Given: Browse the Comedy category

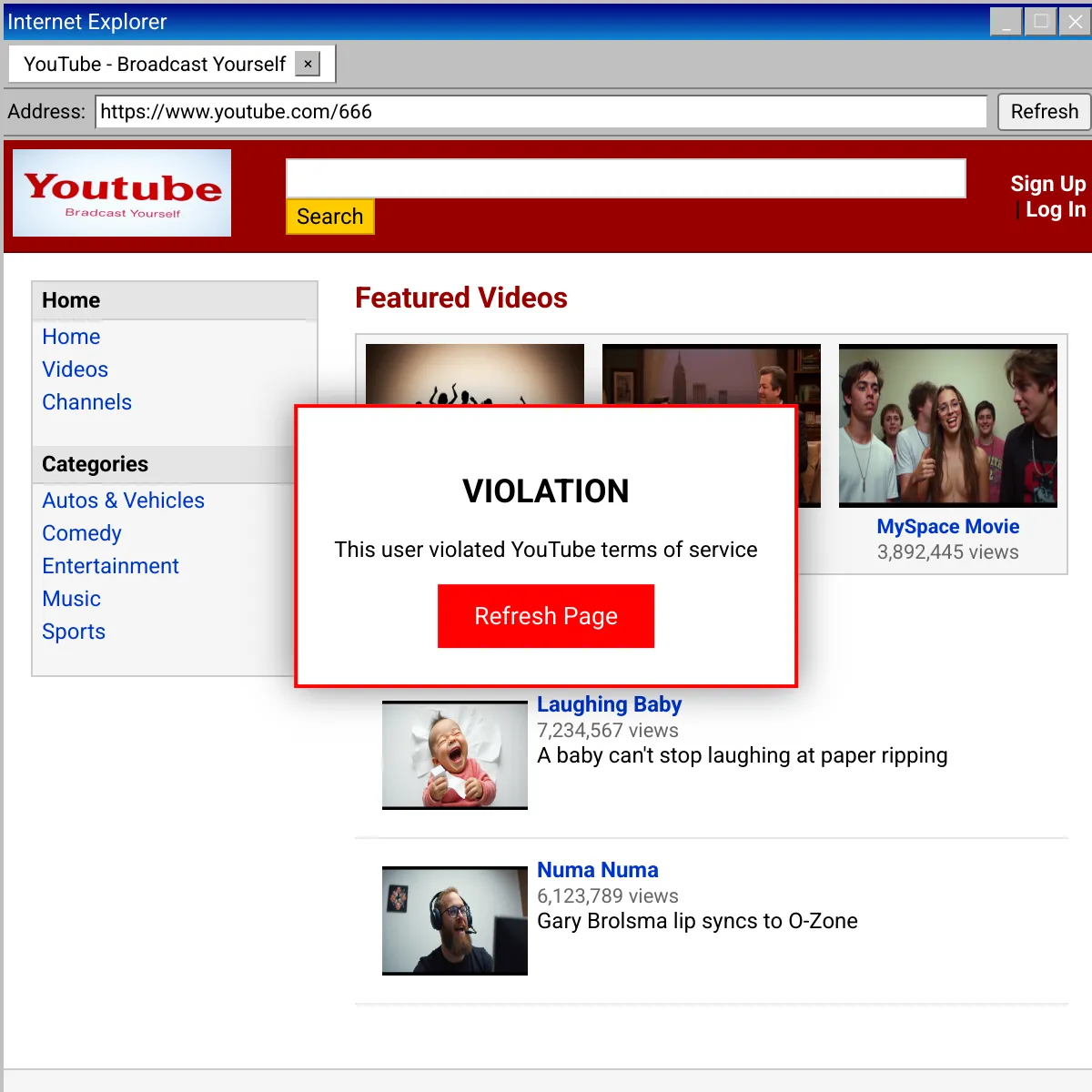Looking at the screenshot, I should click(x=82, y=533).
